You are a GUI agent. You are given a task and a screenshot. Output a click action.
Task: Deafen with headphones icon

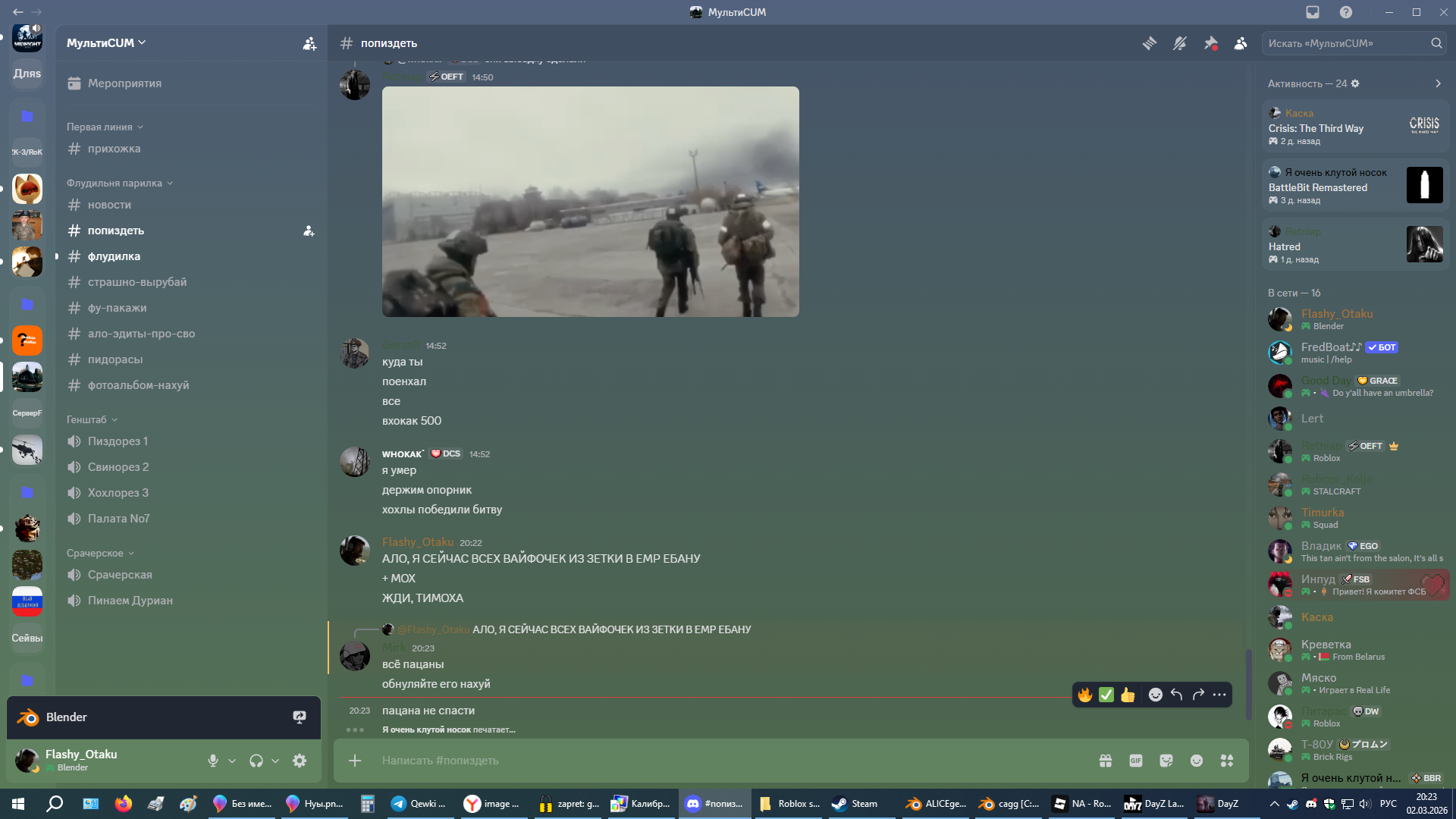point(256,761)
